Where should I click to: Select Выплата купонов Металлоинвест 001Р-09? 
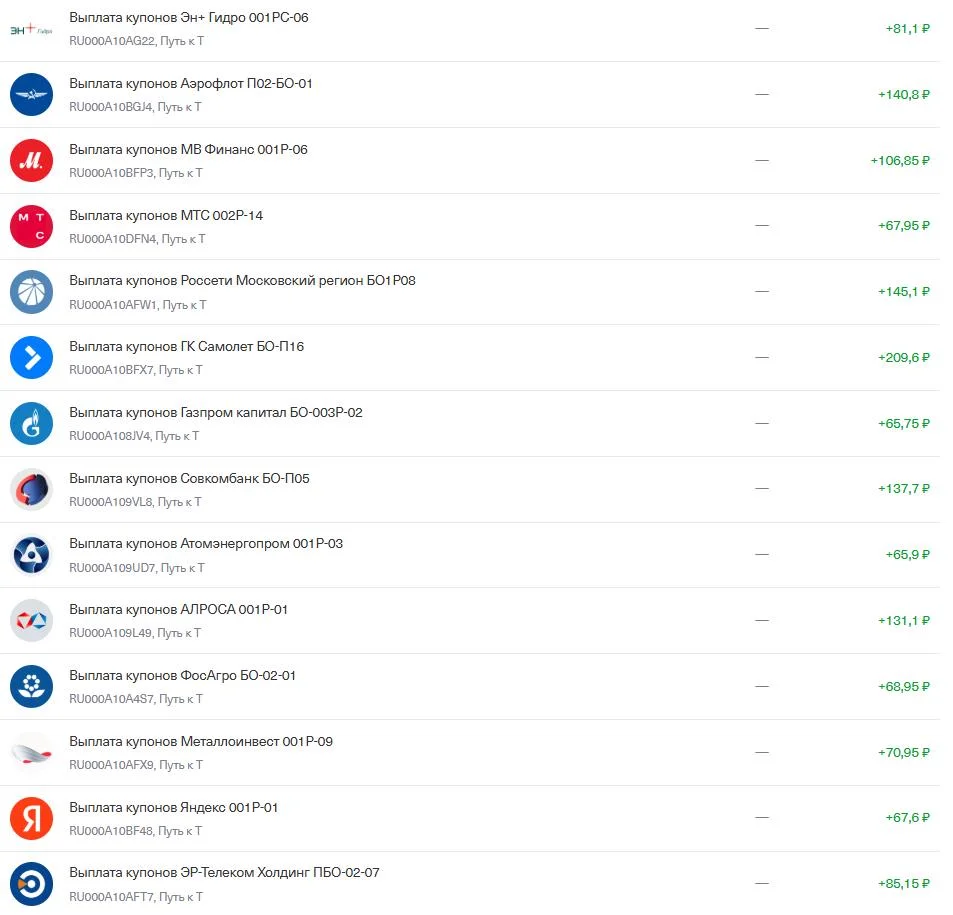[201, 742]
